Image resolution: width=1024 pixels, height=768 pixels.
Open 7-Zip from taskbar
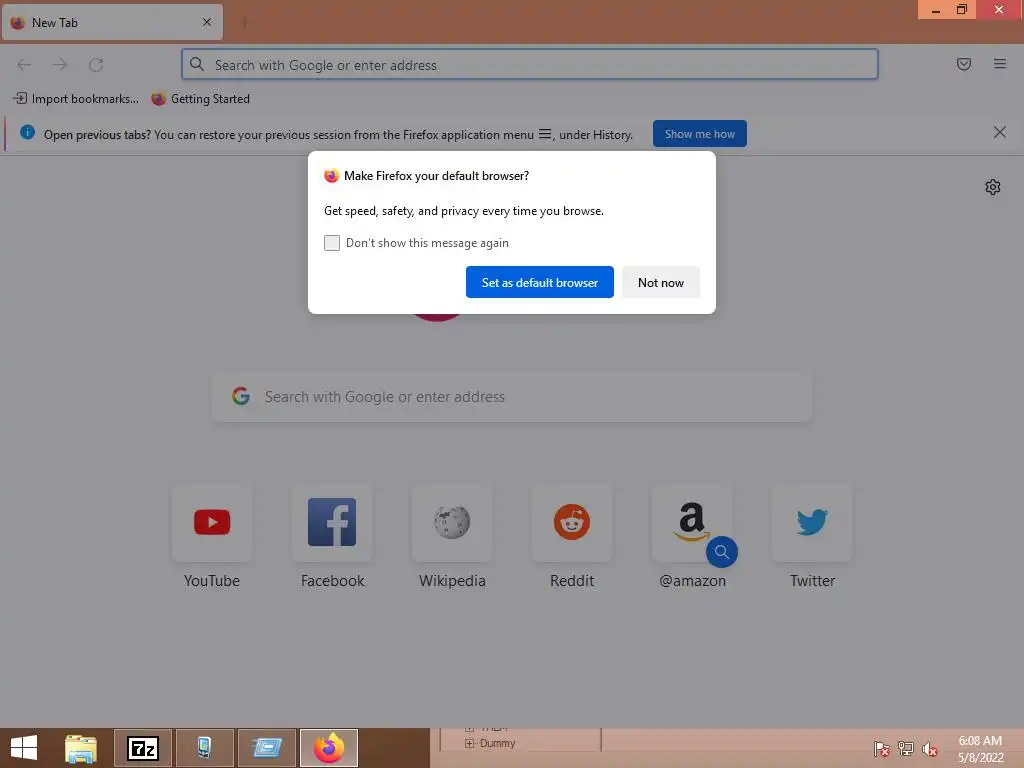point(143,748)
